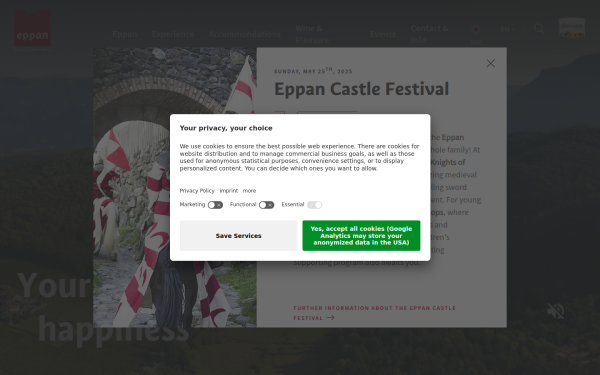The width and height of the screenshot is (600, 375).
Task: Open the Eppan menu item
Action: point(125,34)
